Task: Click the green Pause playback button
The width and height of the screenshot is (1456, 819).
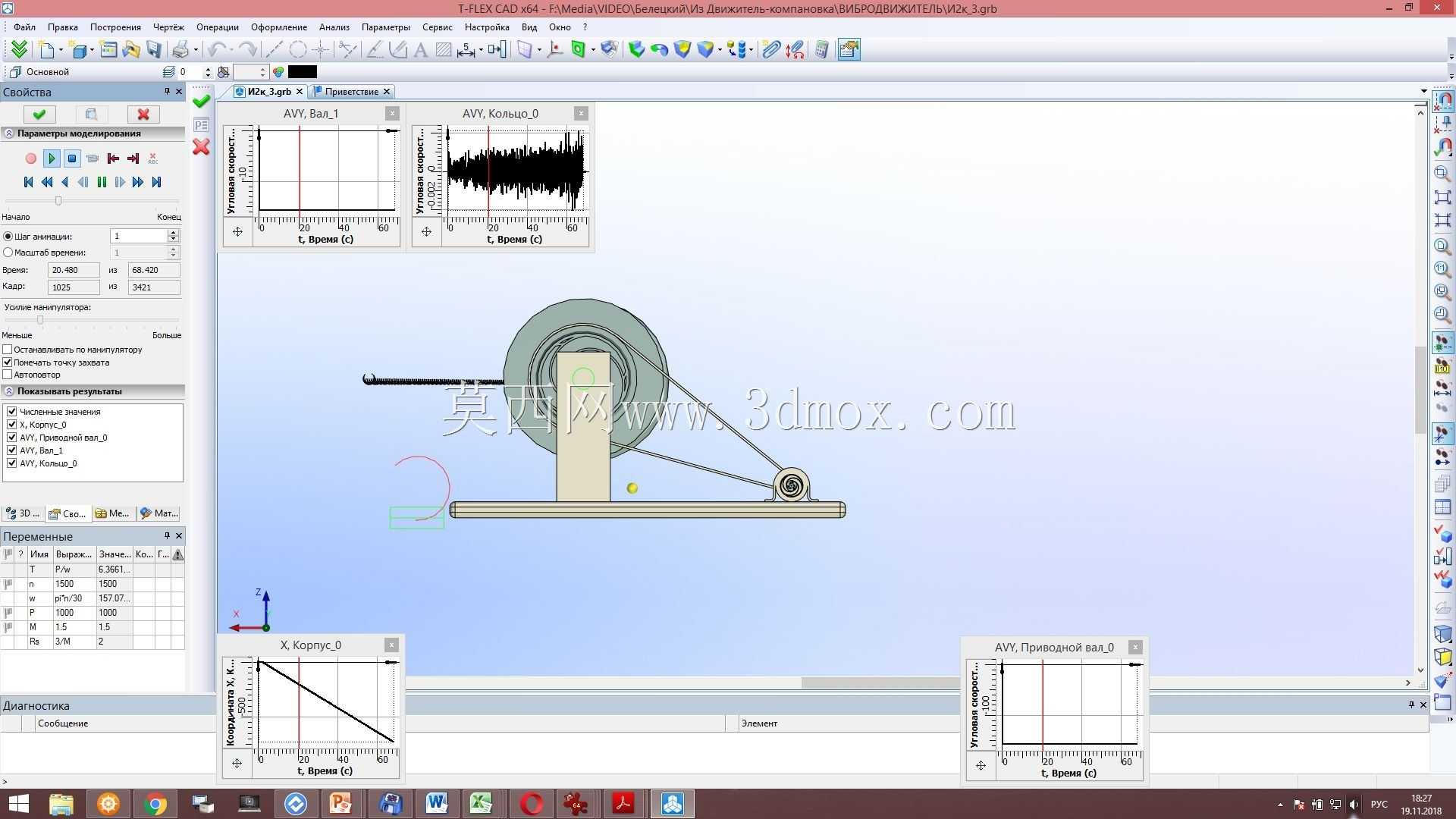Action: [102, 182]
